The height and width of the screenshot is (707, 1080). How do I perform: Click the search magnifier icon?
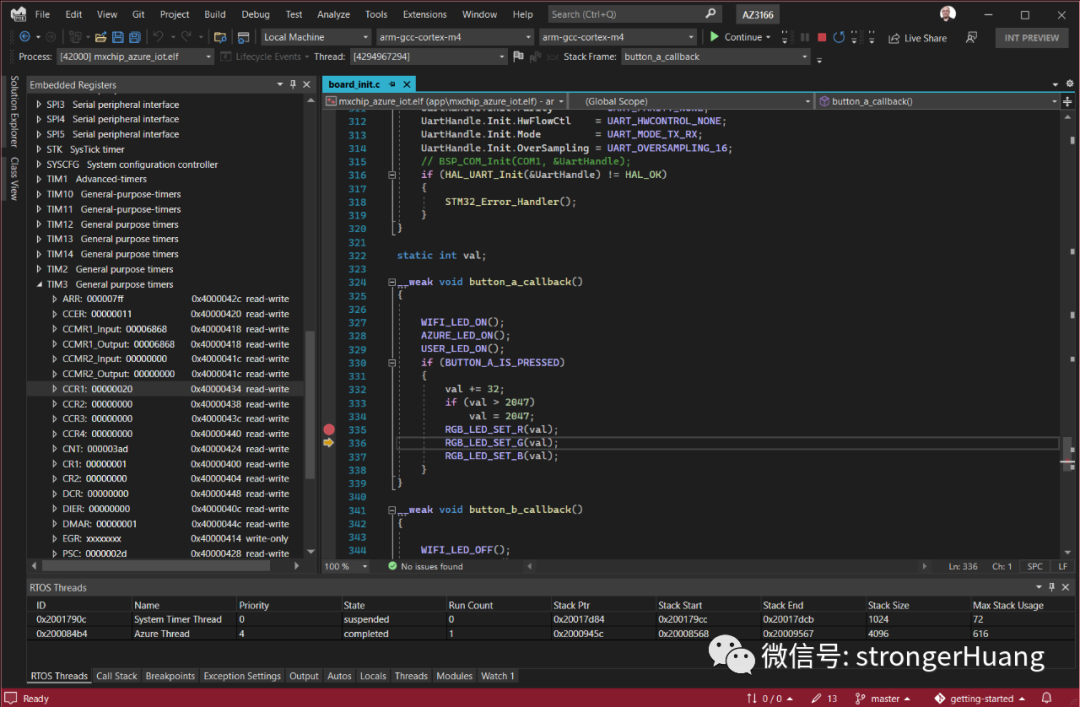[710, 14]
